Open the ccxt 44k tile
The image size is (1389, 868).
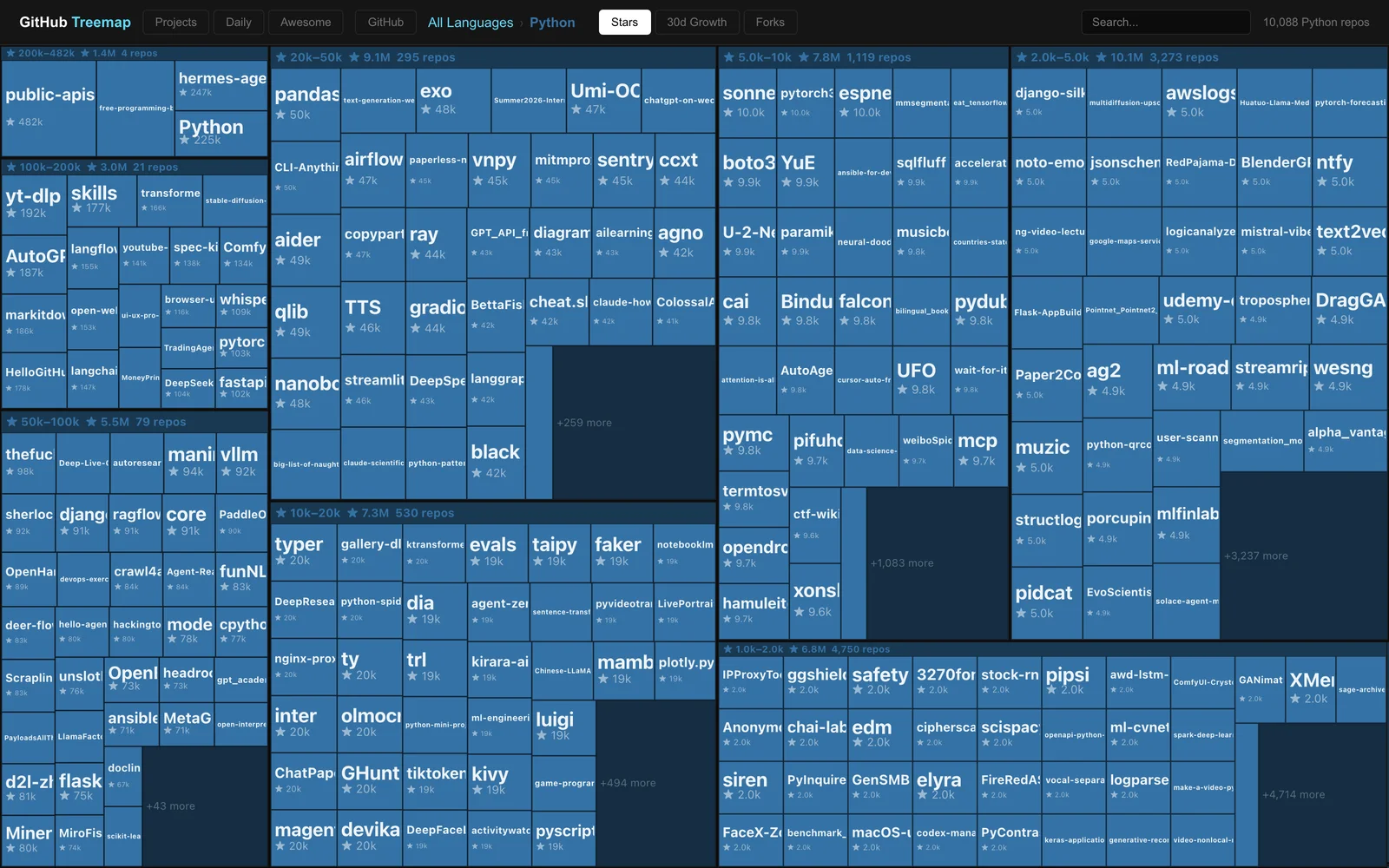(686, 170)
